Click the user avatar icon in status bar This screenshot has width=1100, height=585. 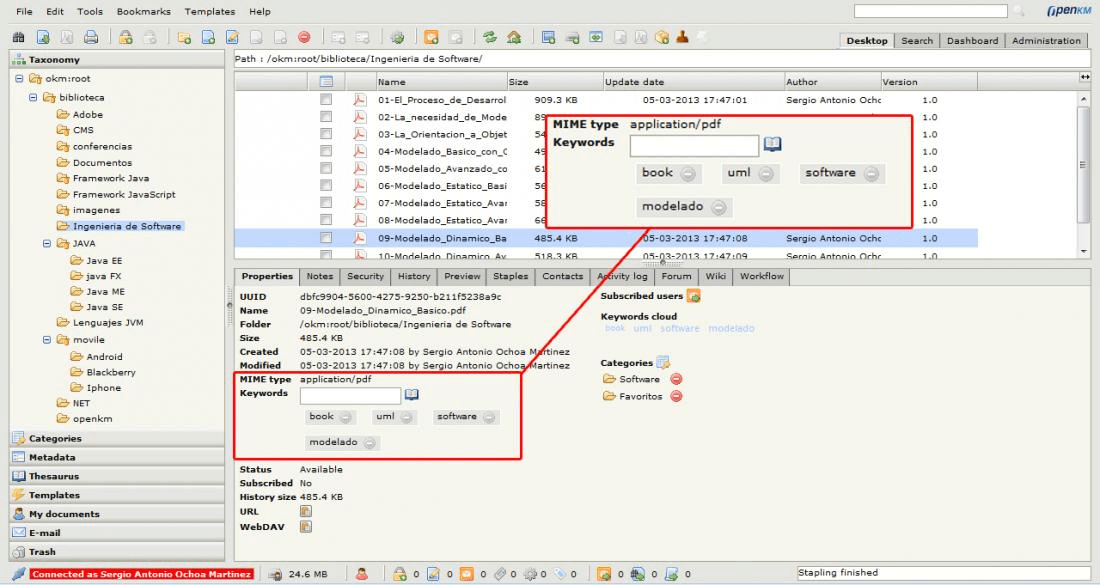click(x=362, y=574)
